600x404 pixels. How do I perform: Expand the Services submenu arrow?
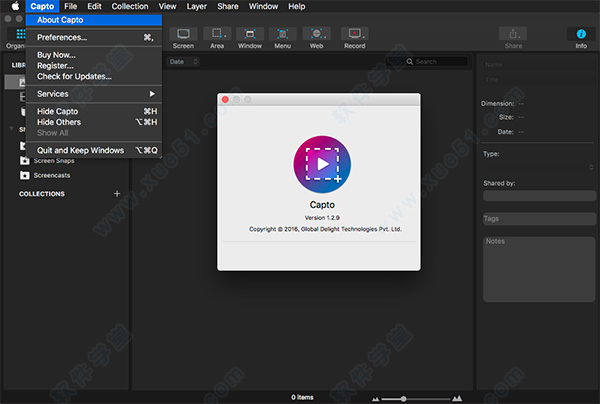[152, 94]
